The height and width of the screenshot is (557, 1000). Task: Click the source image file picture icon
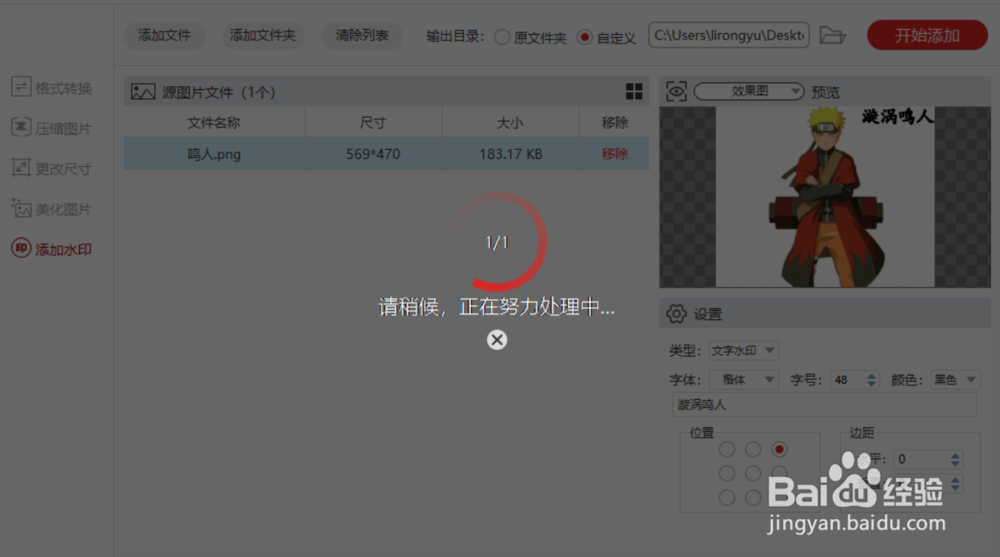tap(143, 92)
